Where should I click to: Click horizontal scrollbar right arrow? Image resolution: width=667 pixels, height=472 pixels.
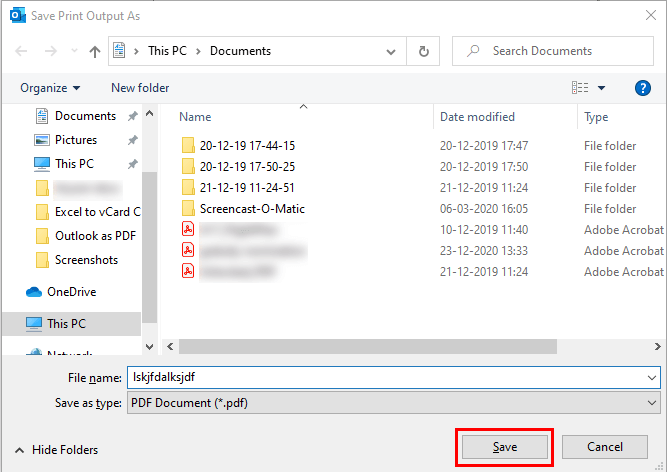[x=658, y=347]
